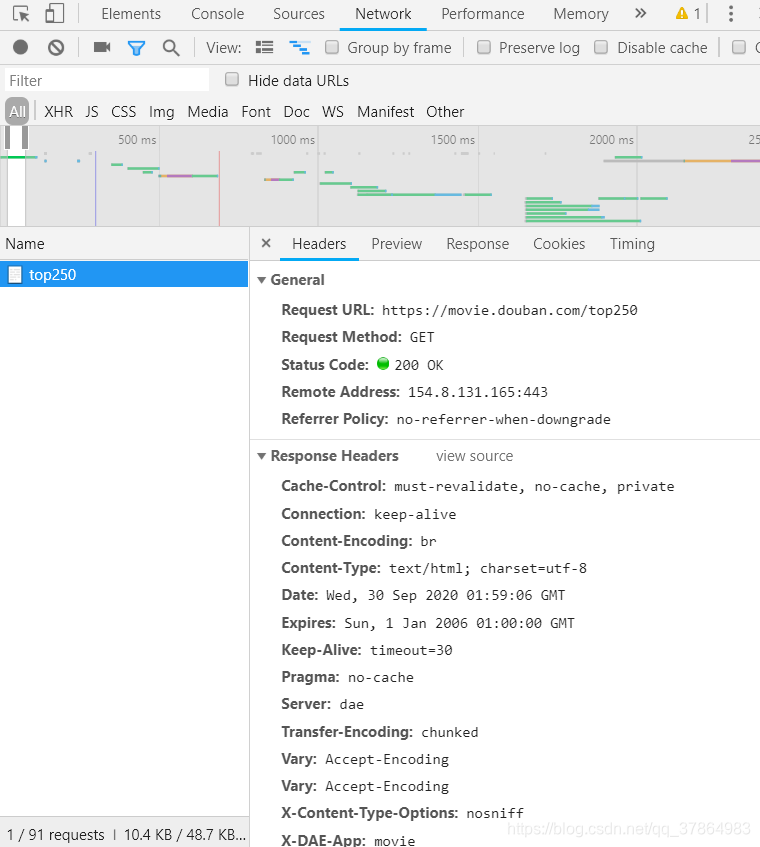Open the Timing detail tab
The image size is (760, 847).
(x=632, y=244)
